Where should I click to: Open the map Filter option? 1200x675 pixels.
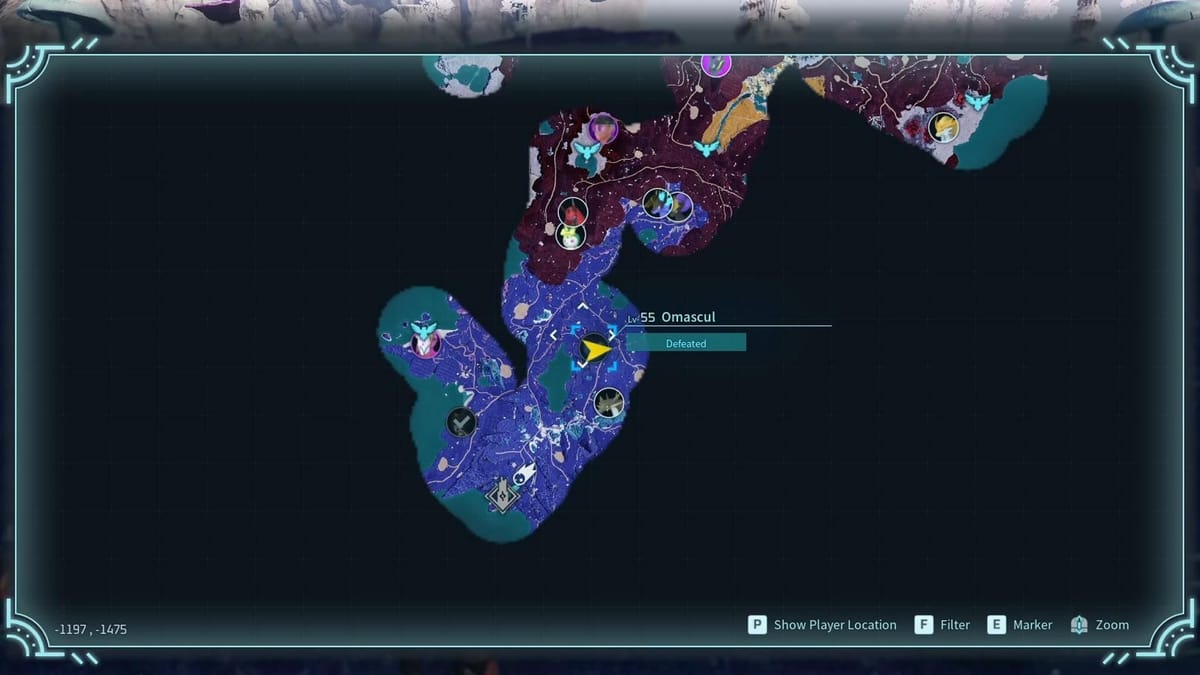(x=943, y=625)
